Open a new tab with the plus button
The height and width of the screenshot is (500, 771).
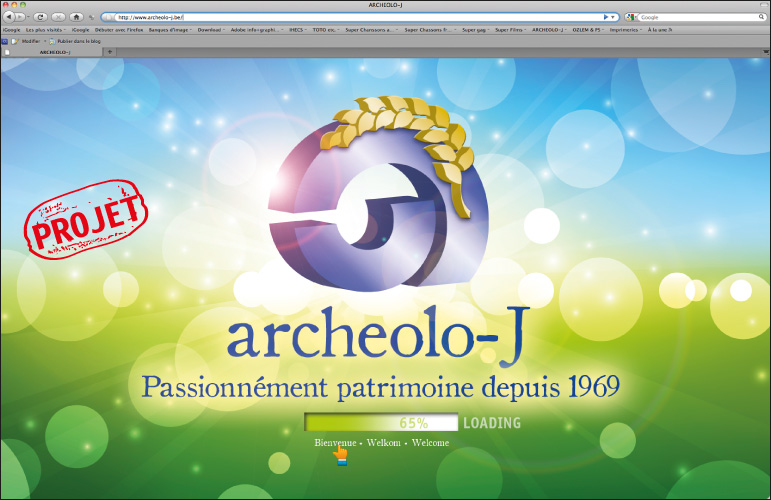coord(110,52)
